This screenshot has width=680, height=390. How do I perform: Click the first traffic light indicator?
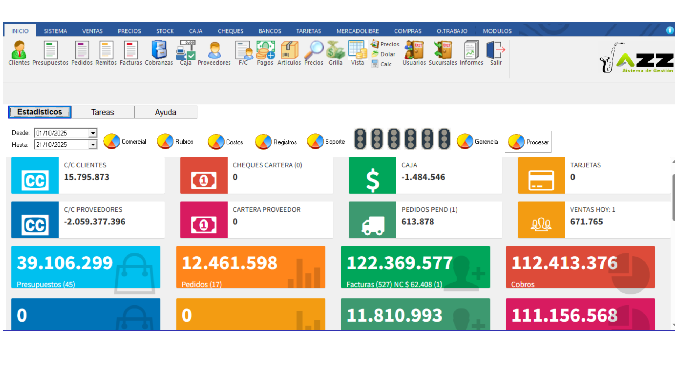360,139
